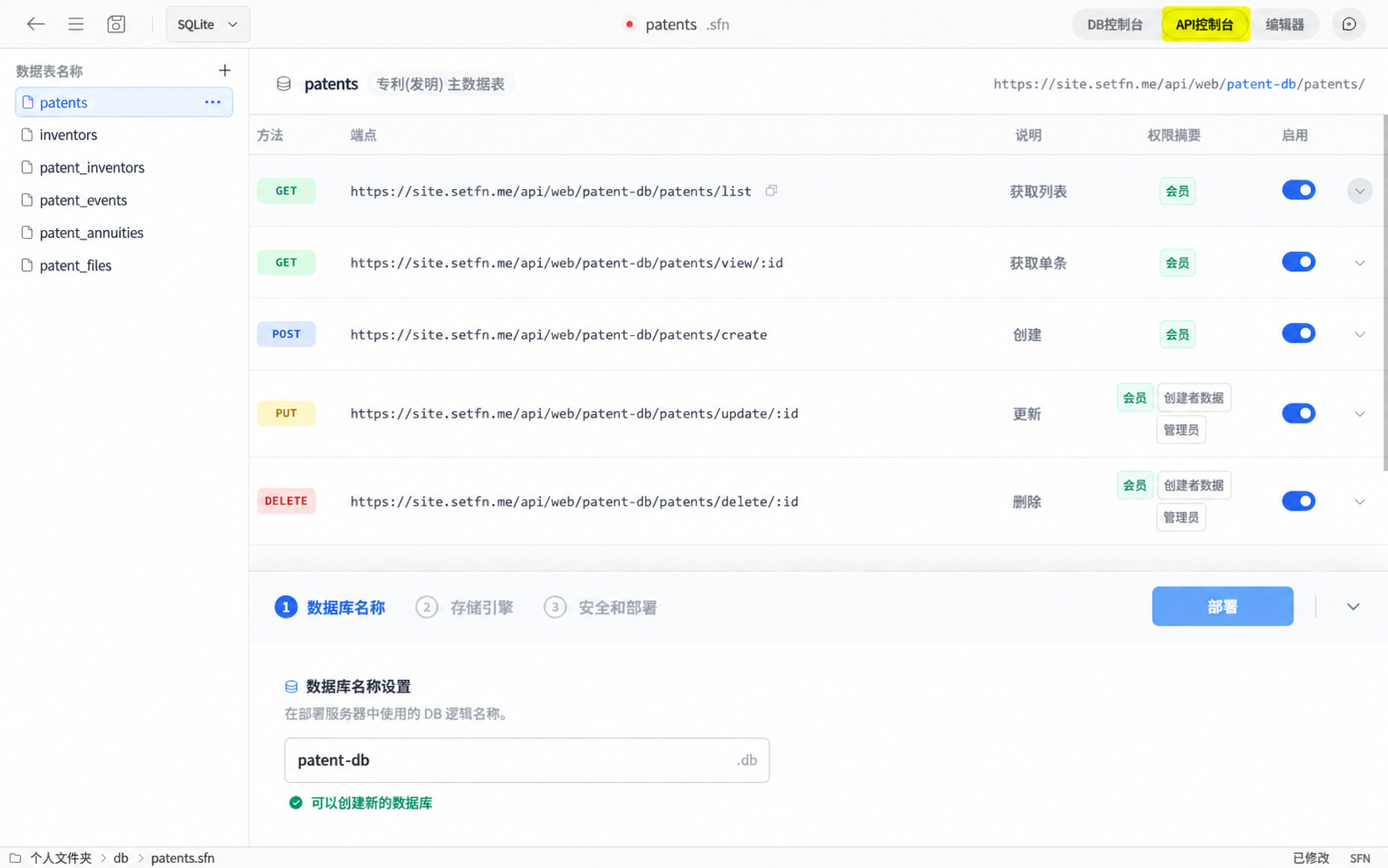Click the patent-db database name input field
This screenshot has width=1388, height=868.
pos(527,760)
